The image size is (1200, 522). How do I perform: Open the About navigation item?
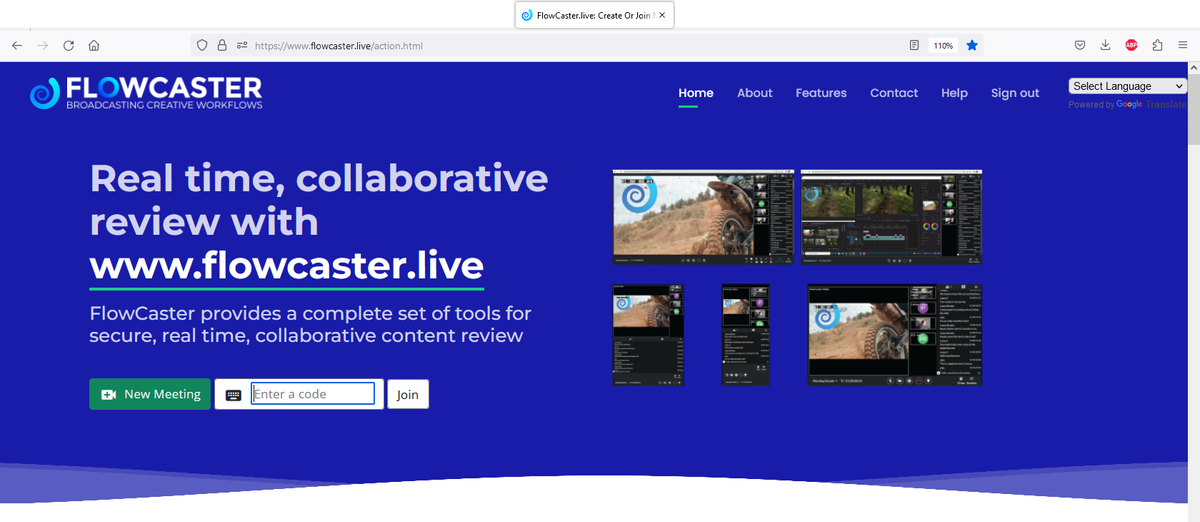[x=755, y=93]
